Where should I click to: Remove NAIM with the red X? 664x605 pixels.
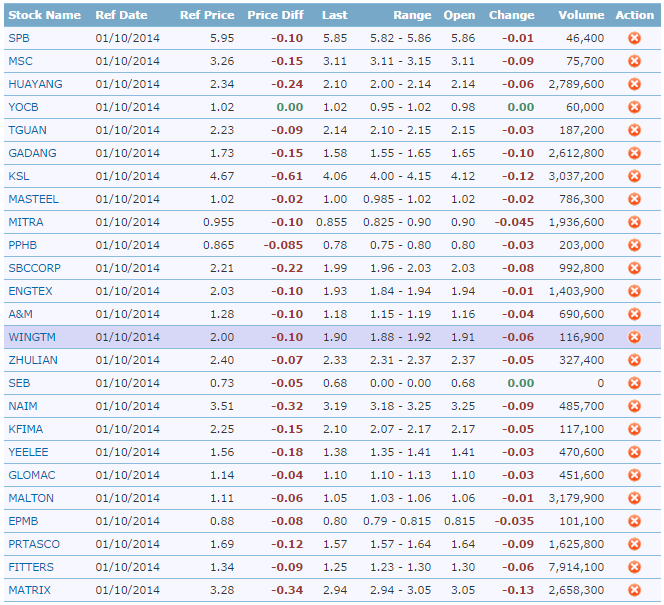(634, 406)
